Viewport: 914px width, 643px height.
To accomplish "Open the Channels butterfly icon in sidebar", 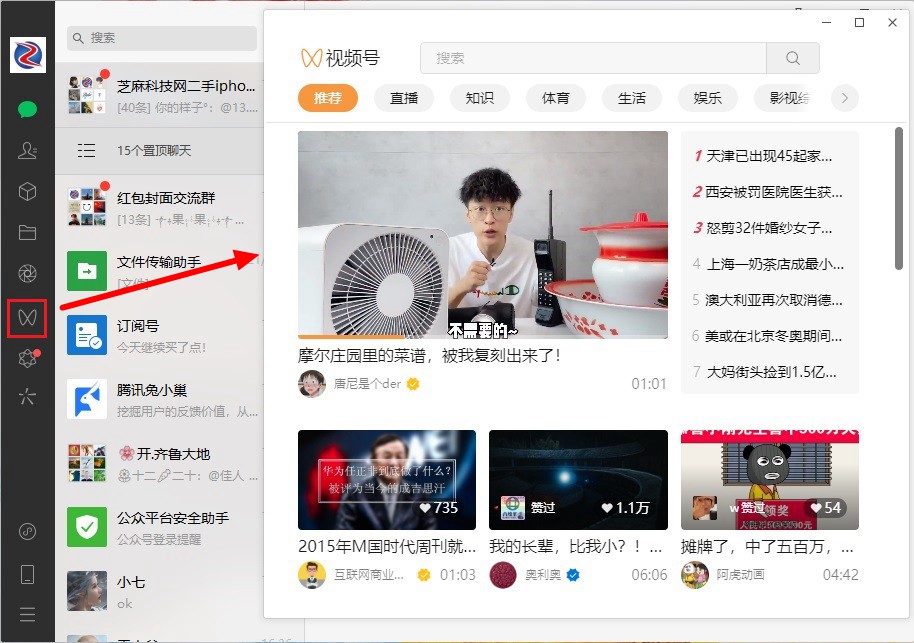I will 27,317.
